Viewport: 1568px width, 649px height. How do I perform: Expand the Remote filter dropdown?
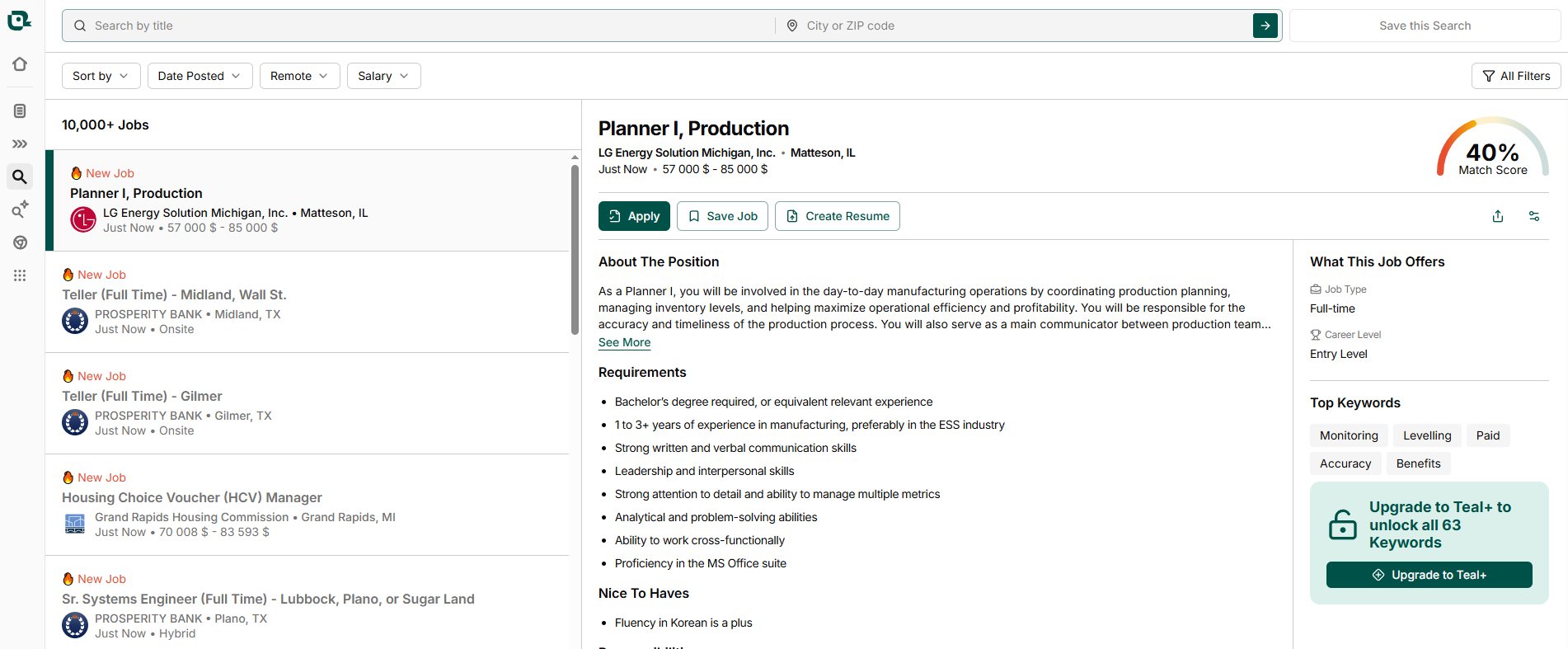[299, 76]
